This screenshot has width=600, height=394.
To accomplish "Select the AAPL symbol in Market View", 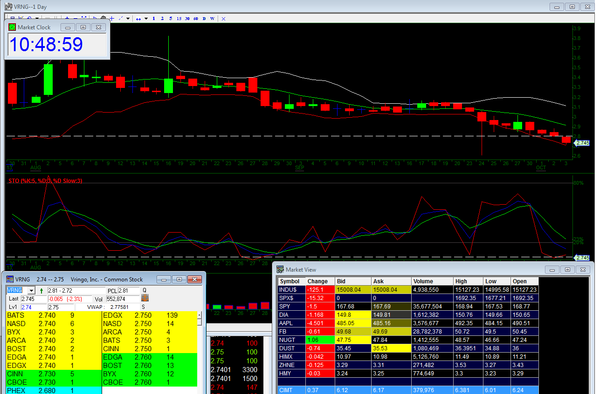I will pyautogui.click(x=292, y=323).
